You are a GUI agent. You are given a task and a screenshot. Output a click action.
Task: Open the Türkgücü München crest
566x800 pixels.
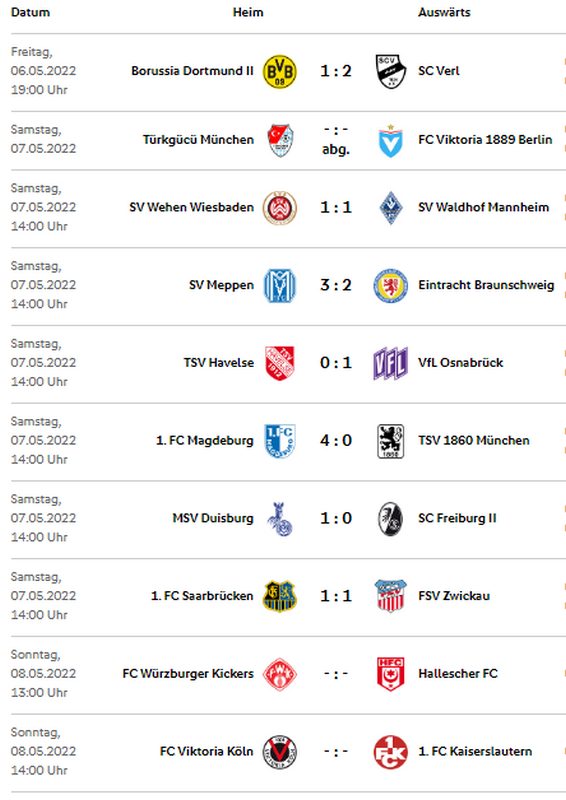(x=280, y=140)
